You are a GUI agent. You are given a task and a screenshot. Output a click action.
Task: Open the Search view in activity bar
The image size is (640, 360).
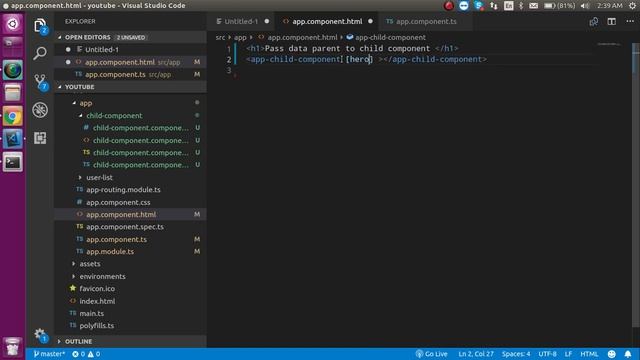(40, 53)
